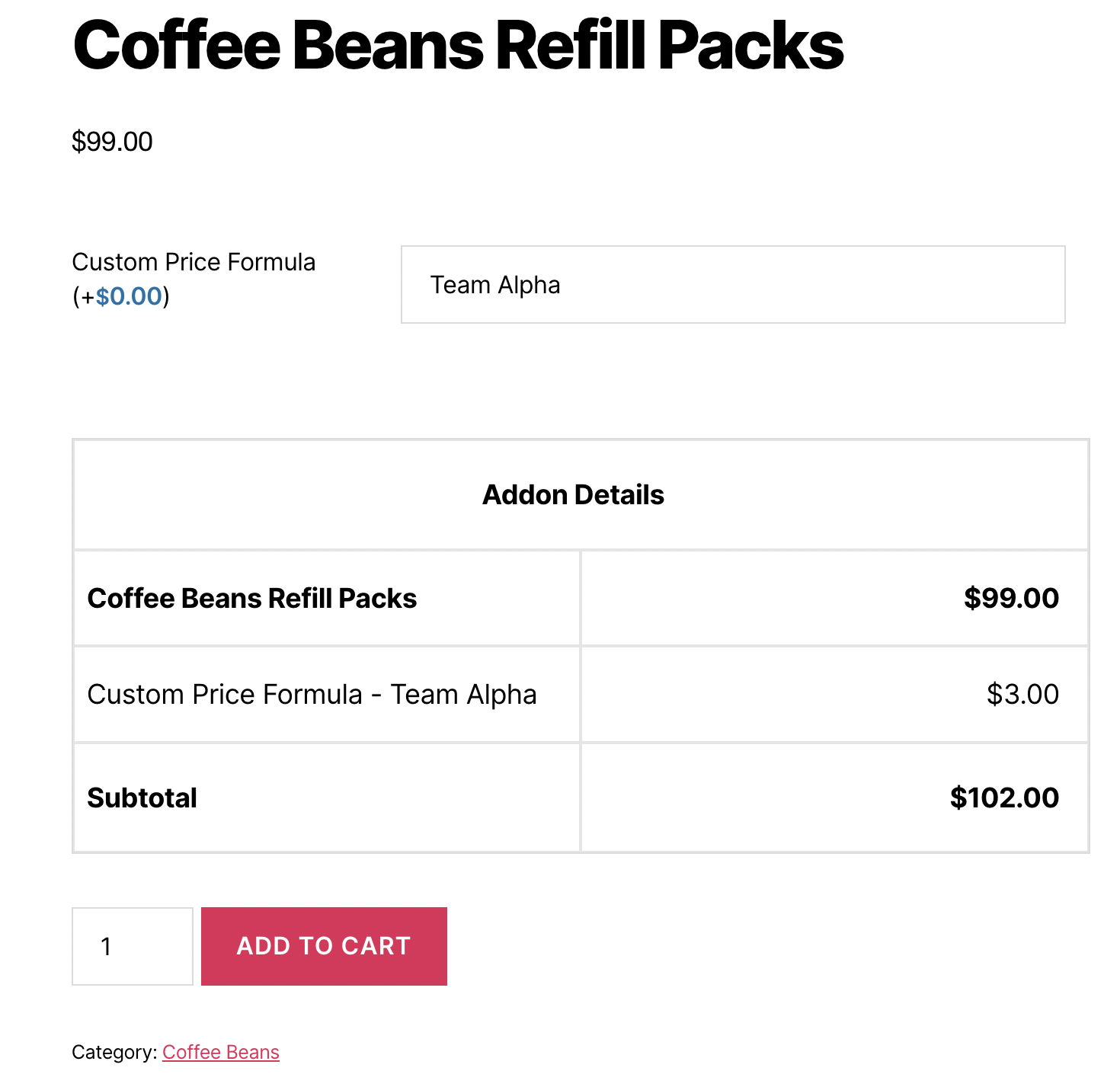Click the main product title heading
The image size is (1120, 1074).
point(458,46)
